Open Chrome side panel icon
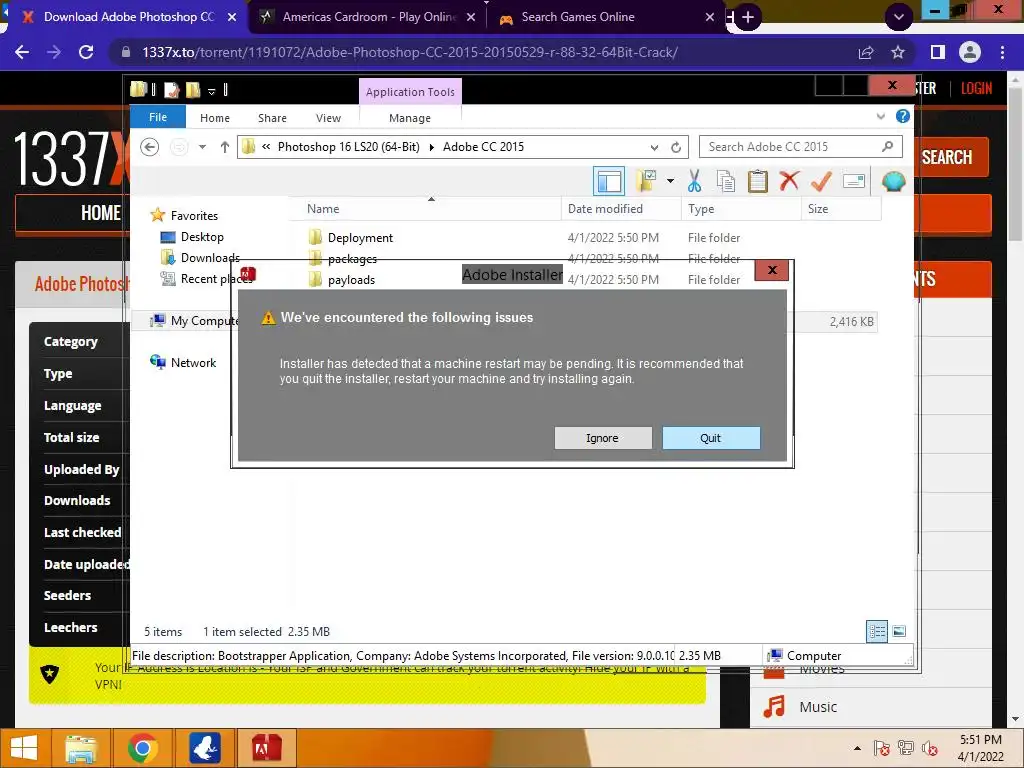Screen dimensions: 1024x768 (x=938, y=52)
